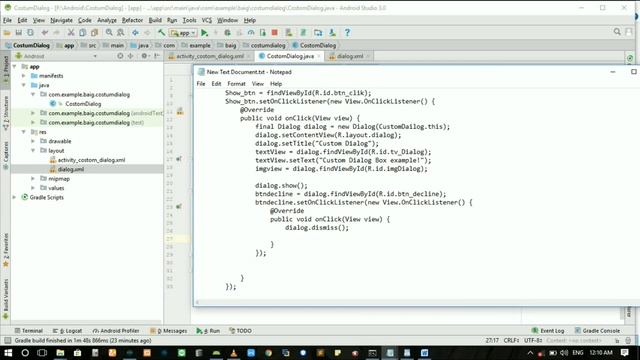Click the Debug app bug icon
The width and height of the screenshot is (640, 360).
pyautogui.click(x=227, y=33)
